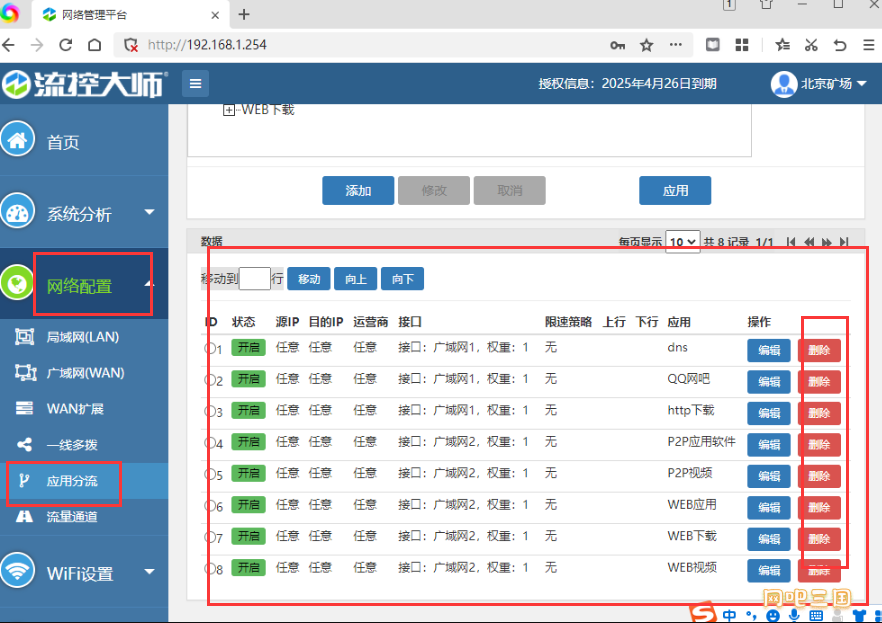Click the user avatar icon
The height and width of the screenshot is (623, 882).
784,84
